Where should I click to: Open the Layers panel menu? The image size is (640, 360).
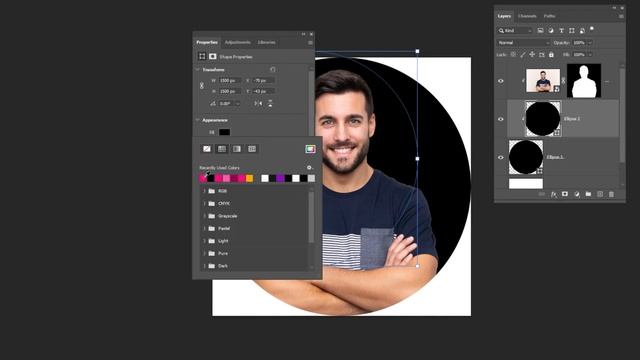point(621,16)
